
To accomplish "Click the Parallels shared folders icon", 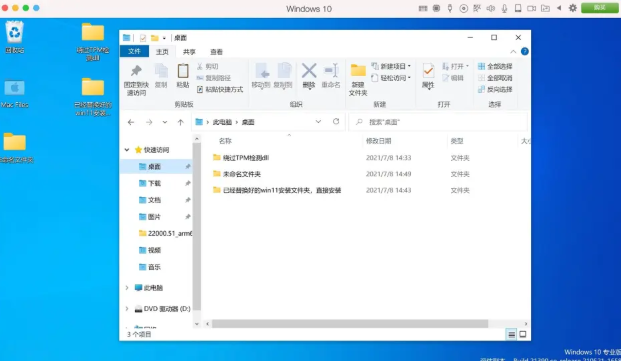I will (545, 8).
